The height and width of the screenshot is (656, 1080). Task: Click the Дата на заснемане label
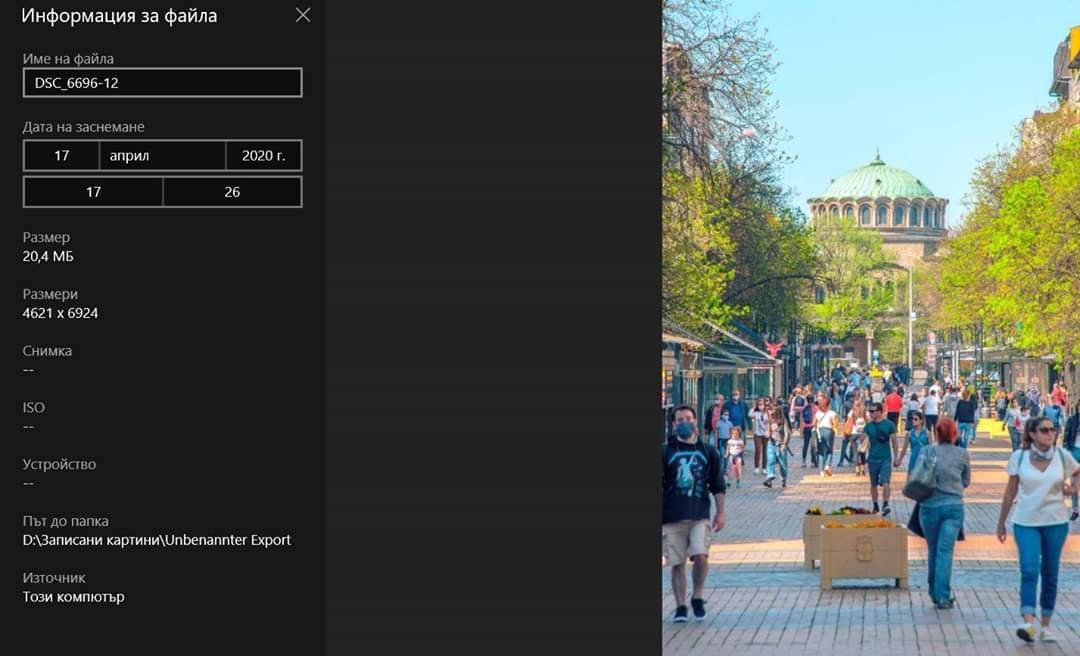pyautogui.click(x=84, y=127)
